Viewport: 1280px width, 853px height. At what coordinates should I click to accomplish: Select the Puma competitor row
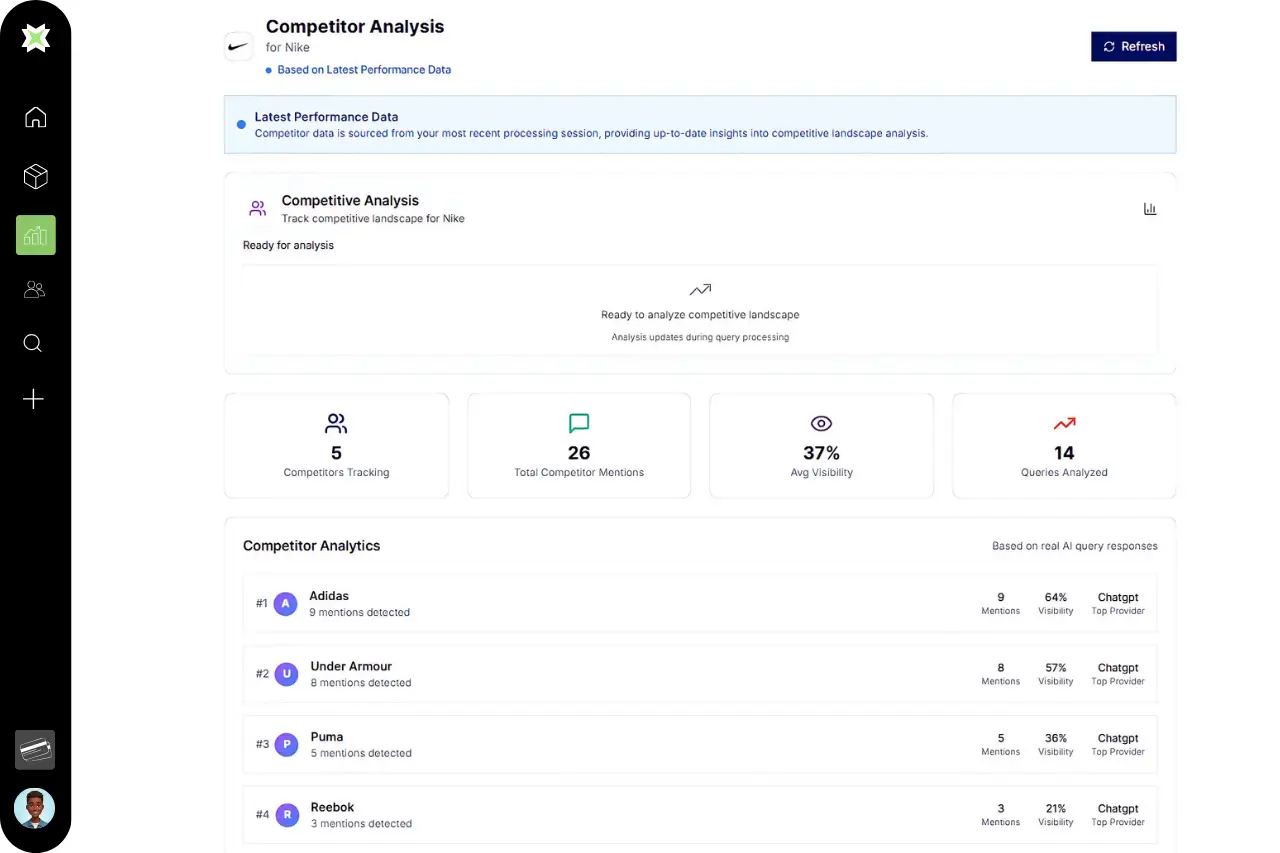click(699, 744)
